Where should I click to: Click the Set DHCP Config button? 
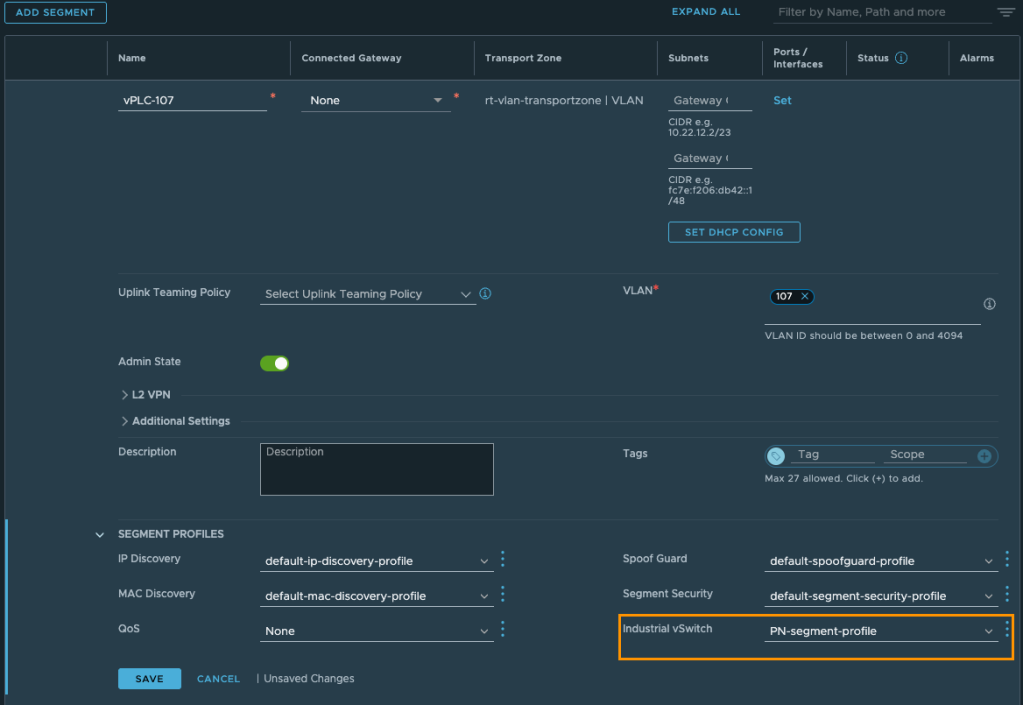pyautogui.click(x=734, y=232)
